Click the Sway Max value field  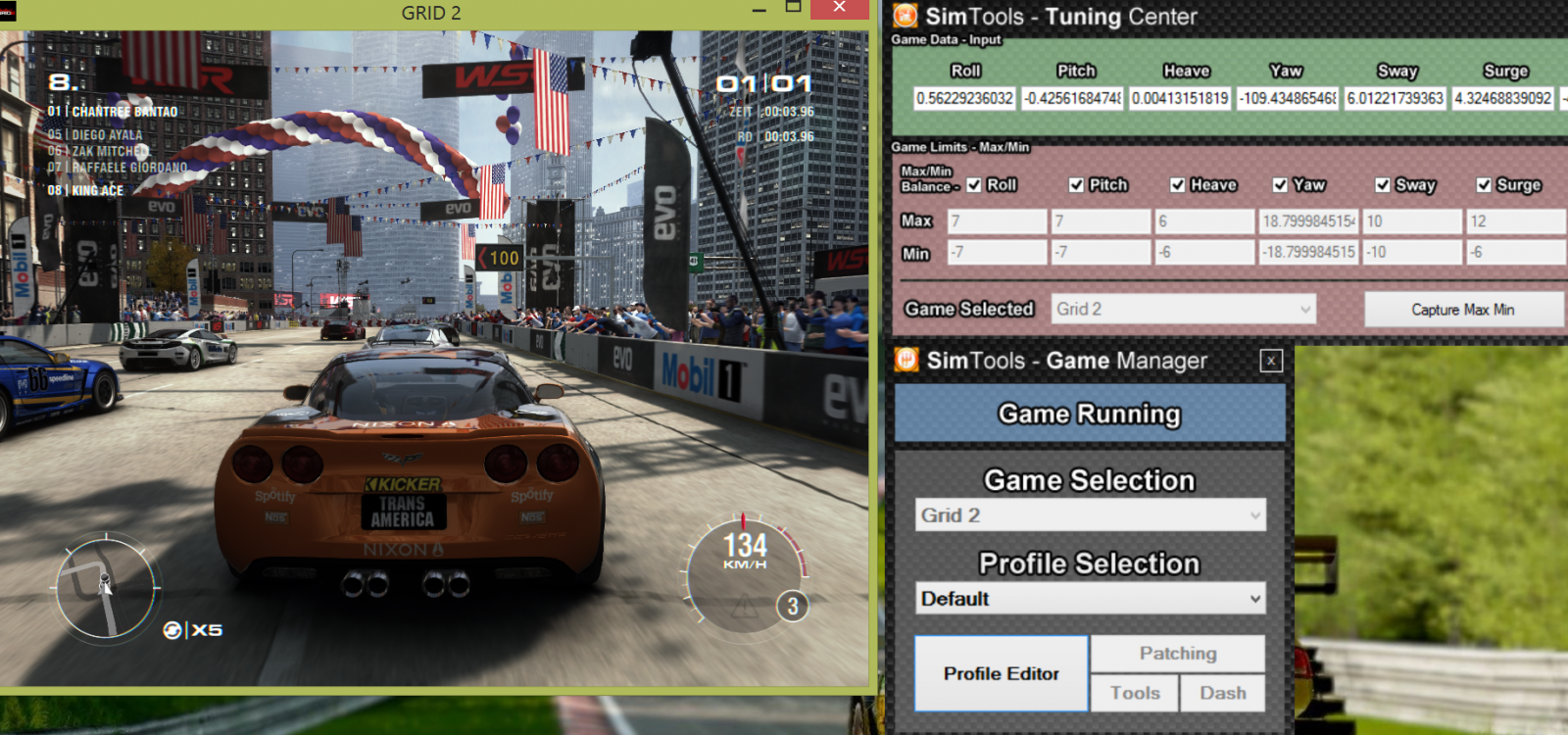tap(1412, 221)
